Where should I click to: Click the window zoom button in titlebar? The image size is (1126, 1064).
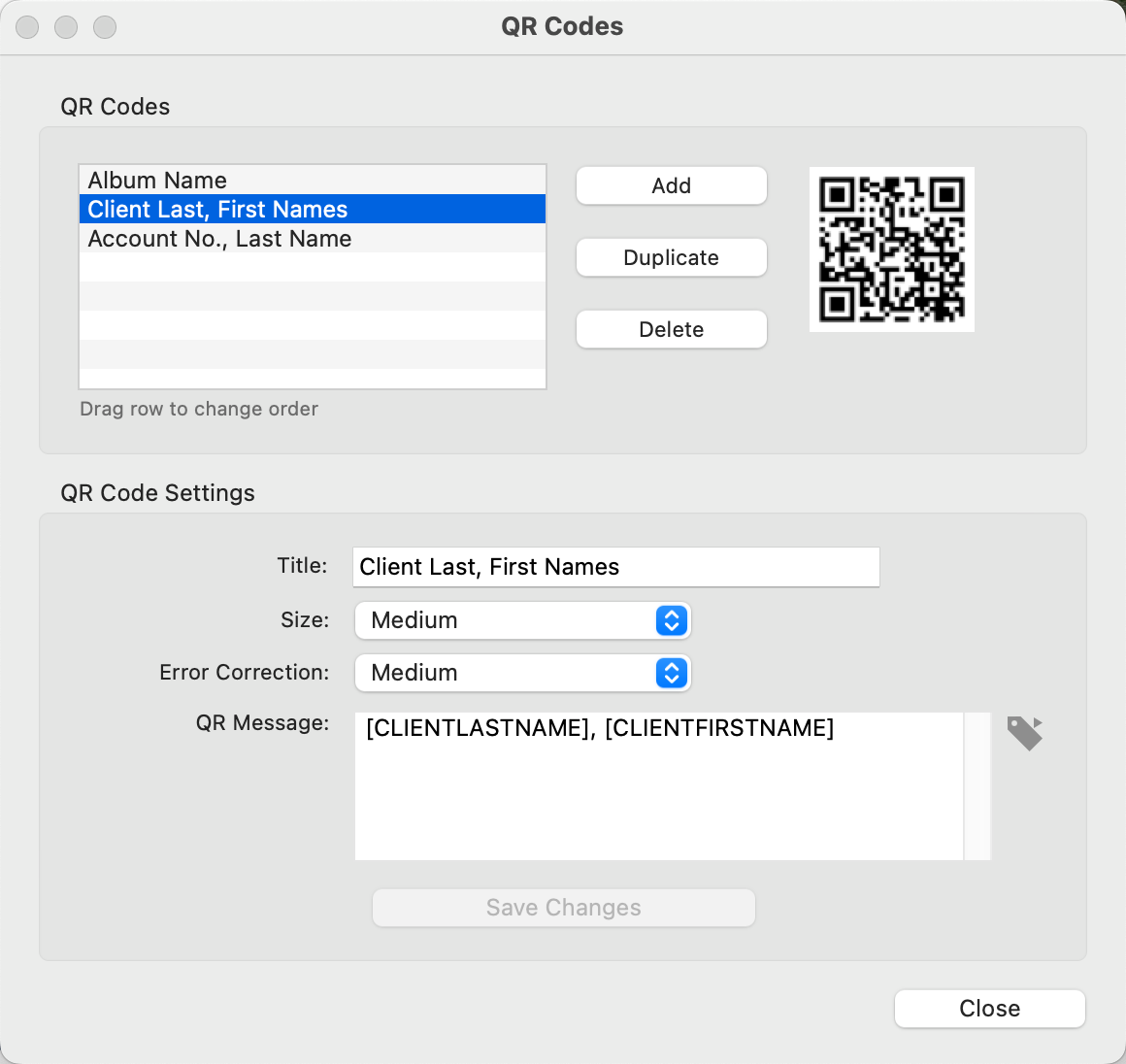pyautogui.click(x=105, y=27)
